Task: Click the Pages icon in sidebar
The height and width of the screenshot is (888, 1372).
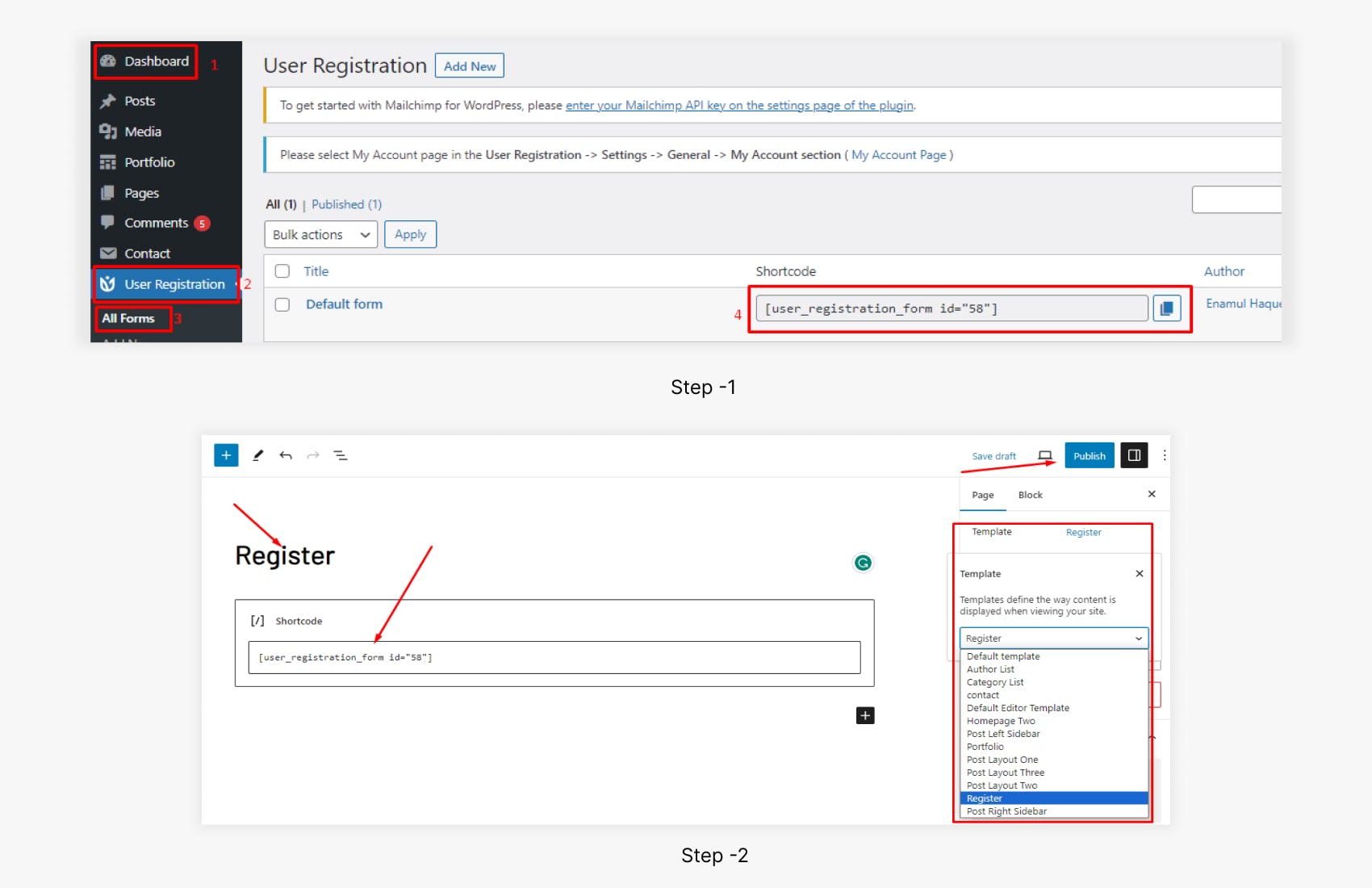Action: (108, 193)
